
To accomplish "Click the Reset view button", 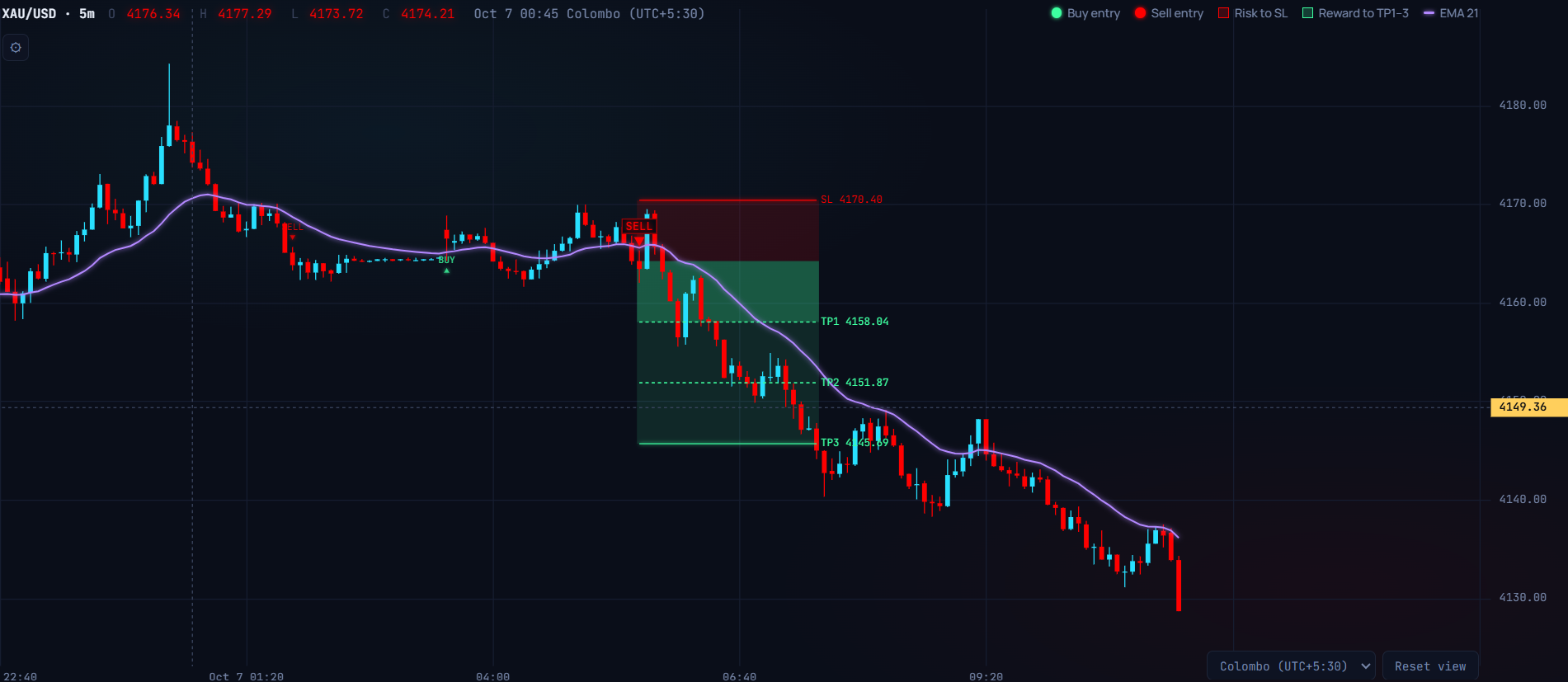I will [1430, 666].
